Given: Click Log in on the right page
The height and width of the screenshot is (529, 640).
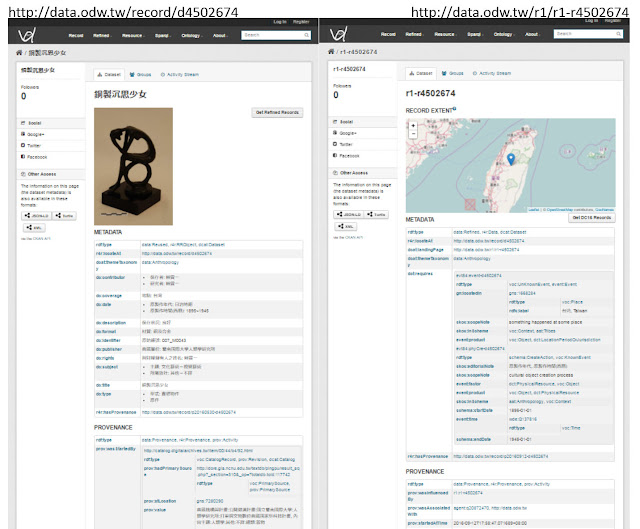Looking at the screenshot, I should point(591,20).
